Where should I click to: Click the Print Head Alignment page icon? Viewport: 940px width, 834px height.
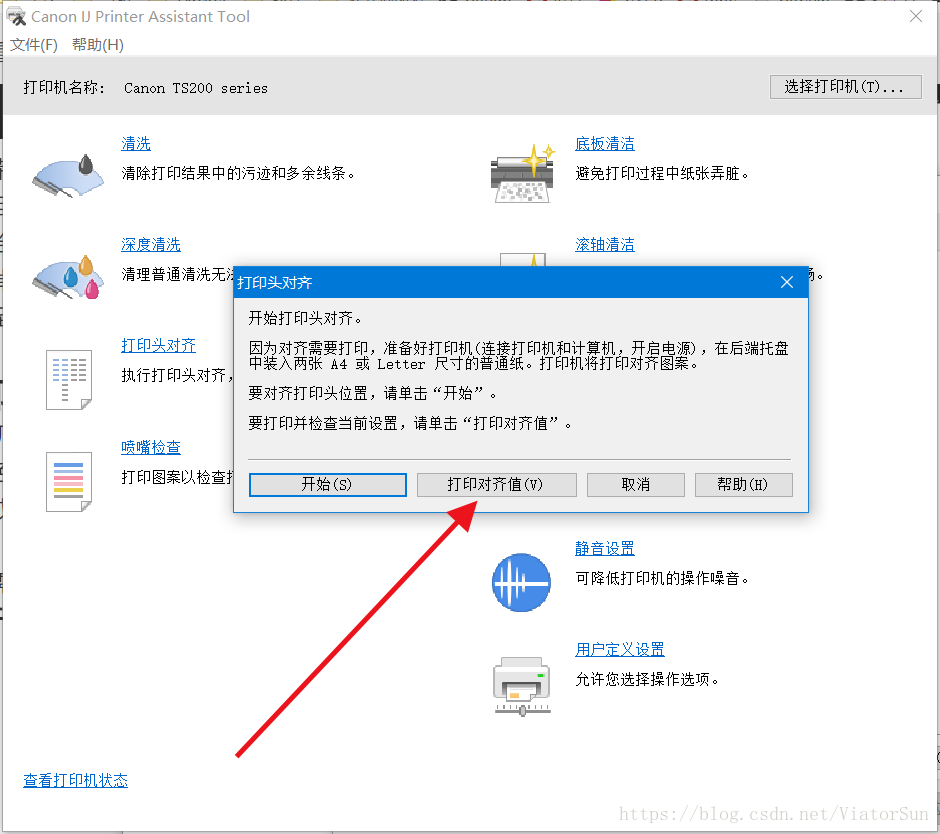coord(69,380)
